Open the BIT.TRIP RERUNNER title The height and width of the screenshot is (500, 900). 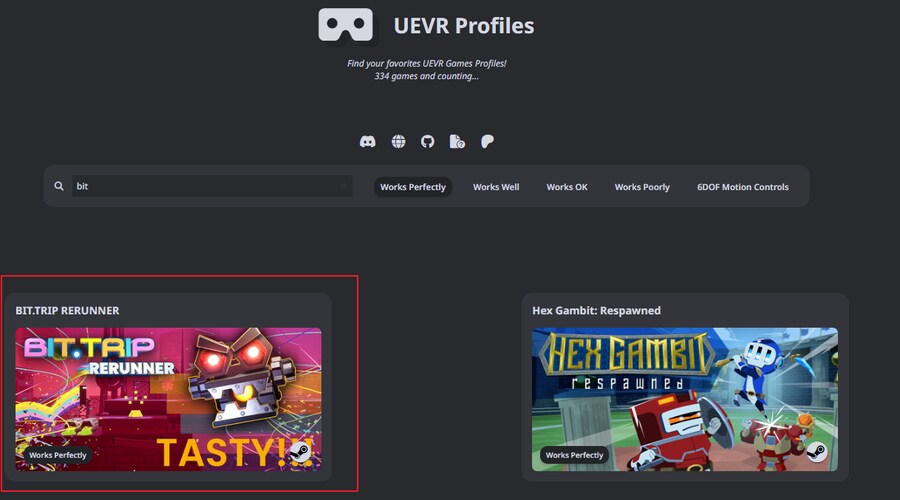67,311
